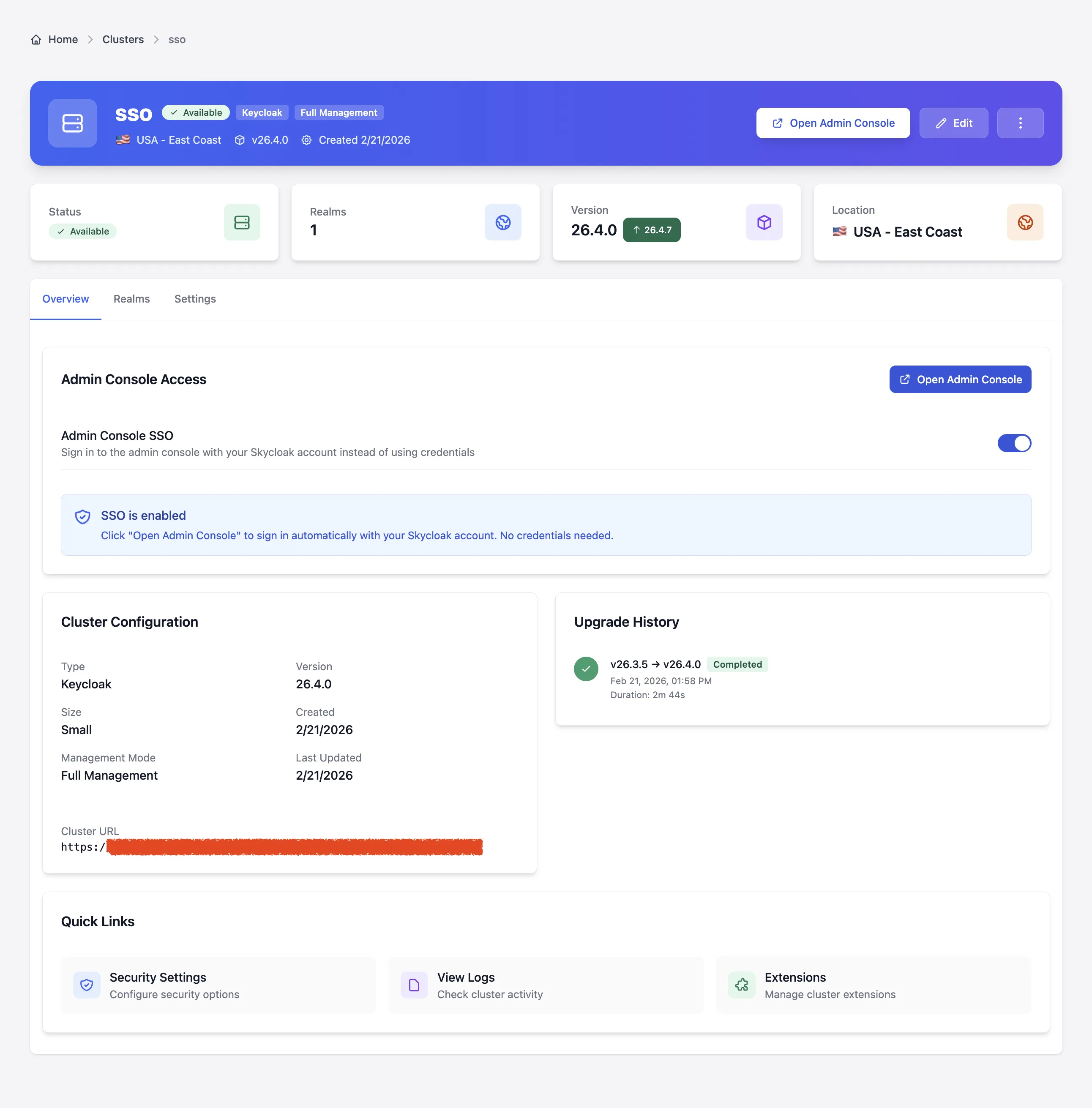Image resolution: width=1092 pixels, height=1108 pixels.
Task: Click the Edit button
Action: (x=954, y=123)
